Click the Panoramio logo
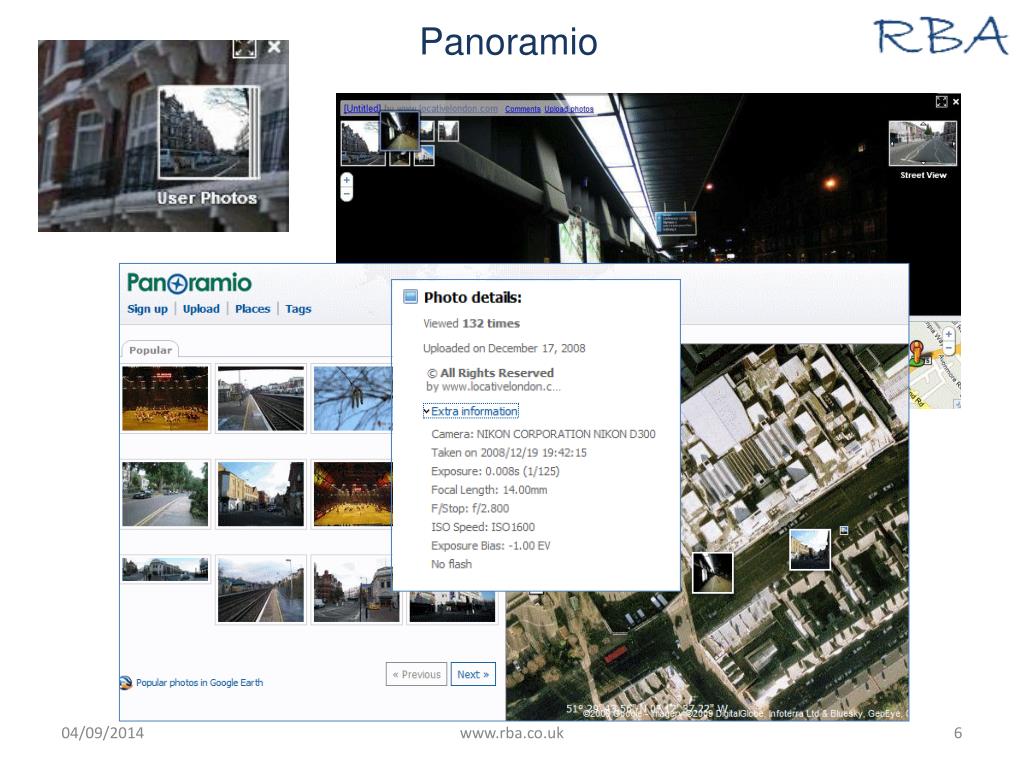This screenshot has height=768, width=1024. (189, 283)
